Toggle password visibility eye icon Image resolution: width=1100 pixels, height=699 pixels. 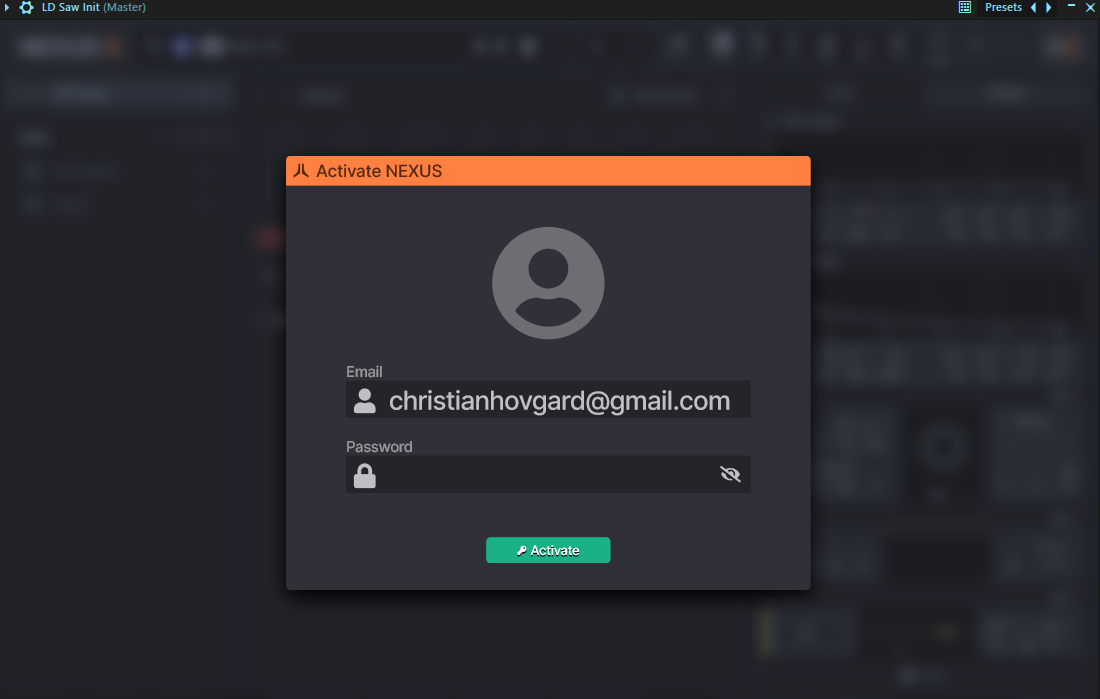pyautogui.click(x=730, y=474)
